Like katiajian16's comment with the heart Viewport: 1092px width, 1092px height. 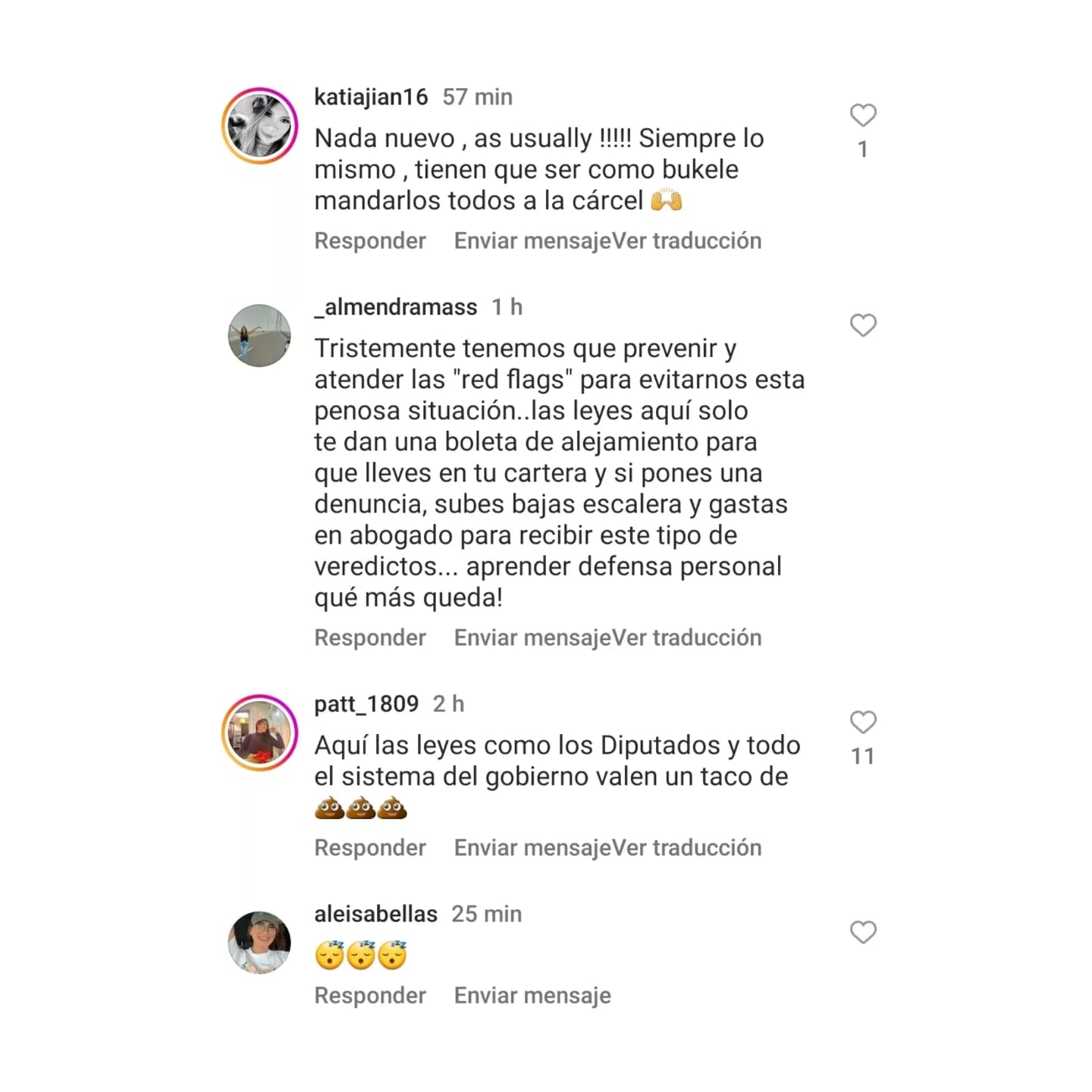click(x=863, y=115)
